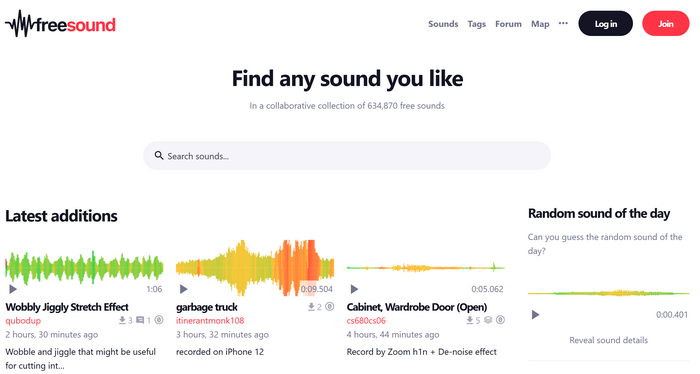Viewport: 700px width, 374px height.
Task: Click download icon on Wobbly Jiggly Stretch Effect
Action: pyautogui.click(x=122, y=320)
